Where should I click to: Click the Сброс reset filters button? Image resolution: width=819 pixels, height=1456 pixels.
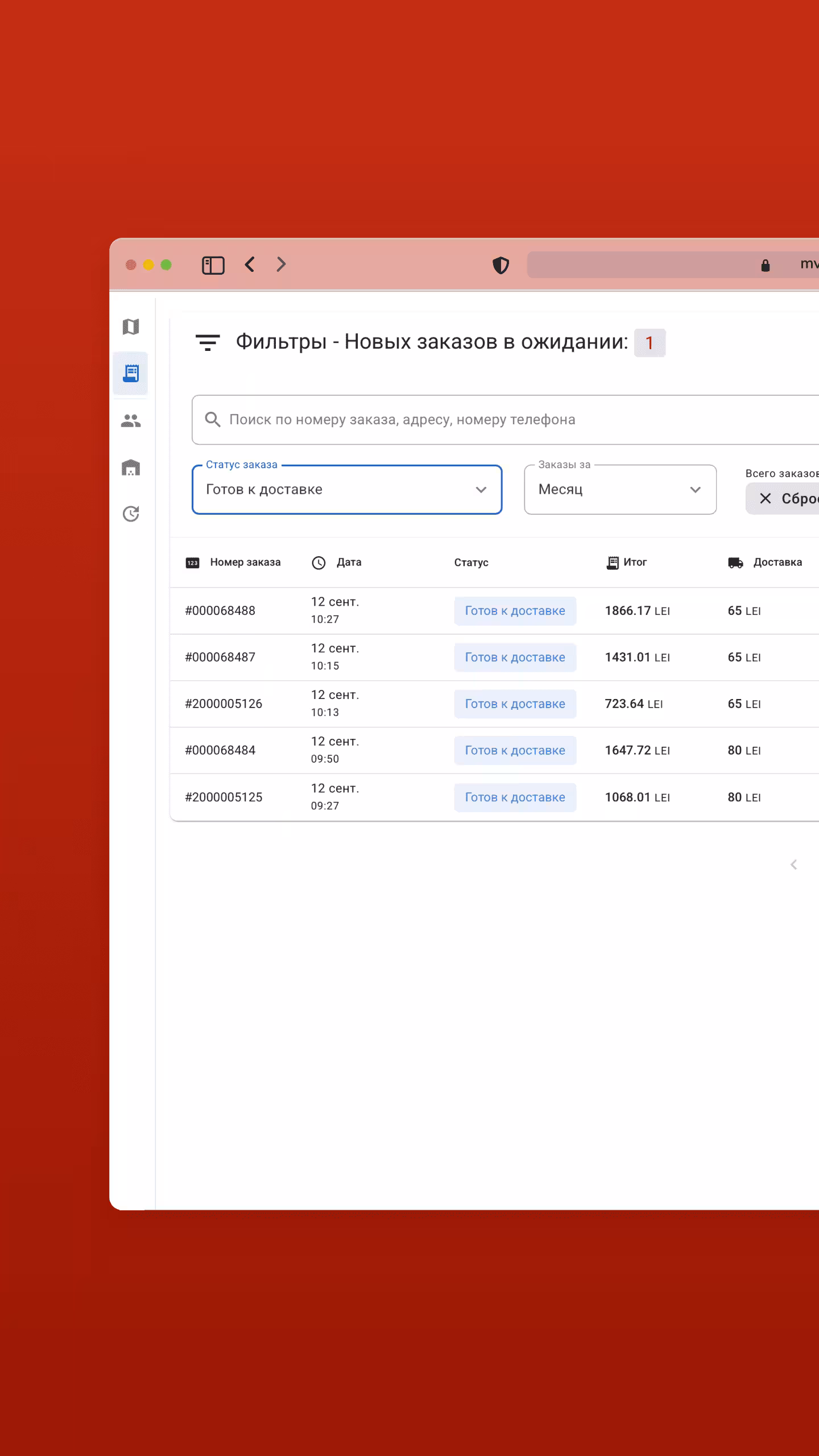tap(783, 499)
